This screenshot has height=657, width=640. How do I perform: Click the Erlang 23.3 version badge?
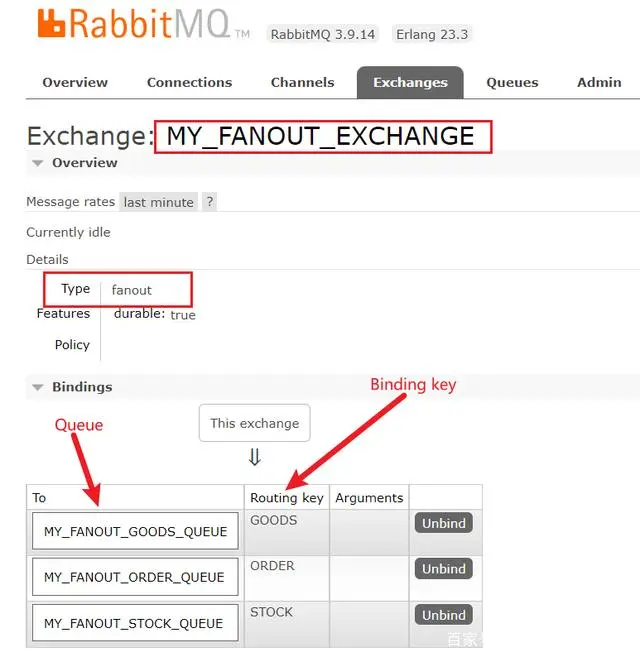point(432,34)
